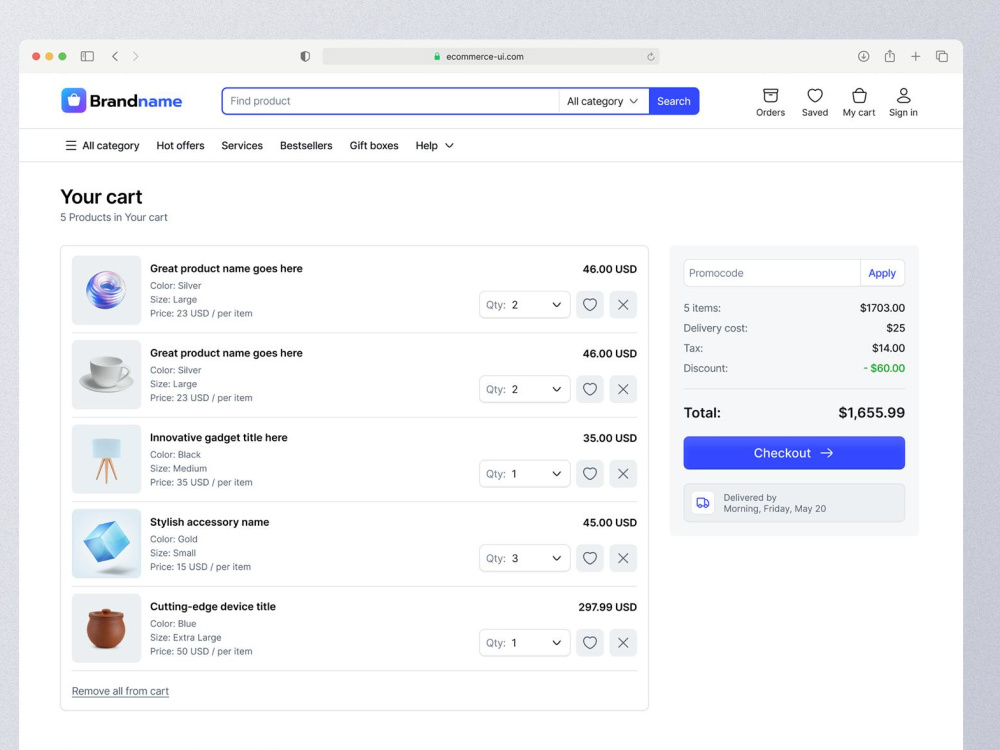Proceed with the Checkout button

click(x=794, y=453)
